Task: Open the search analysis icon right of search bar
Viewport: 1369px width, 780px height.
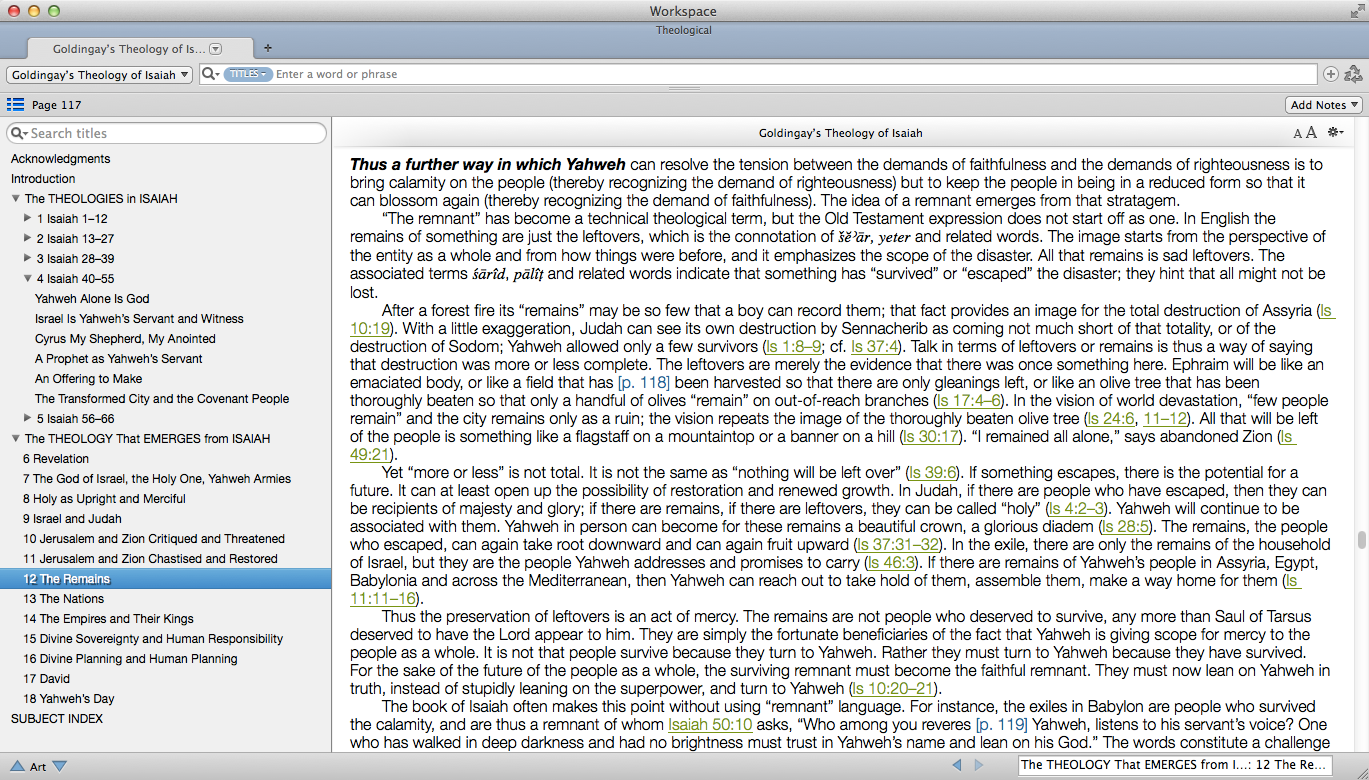Action: click(x=1353, y=74)
